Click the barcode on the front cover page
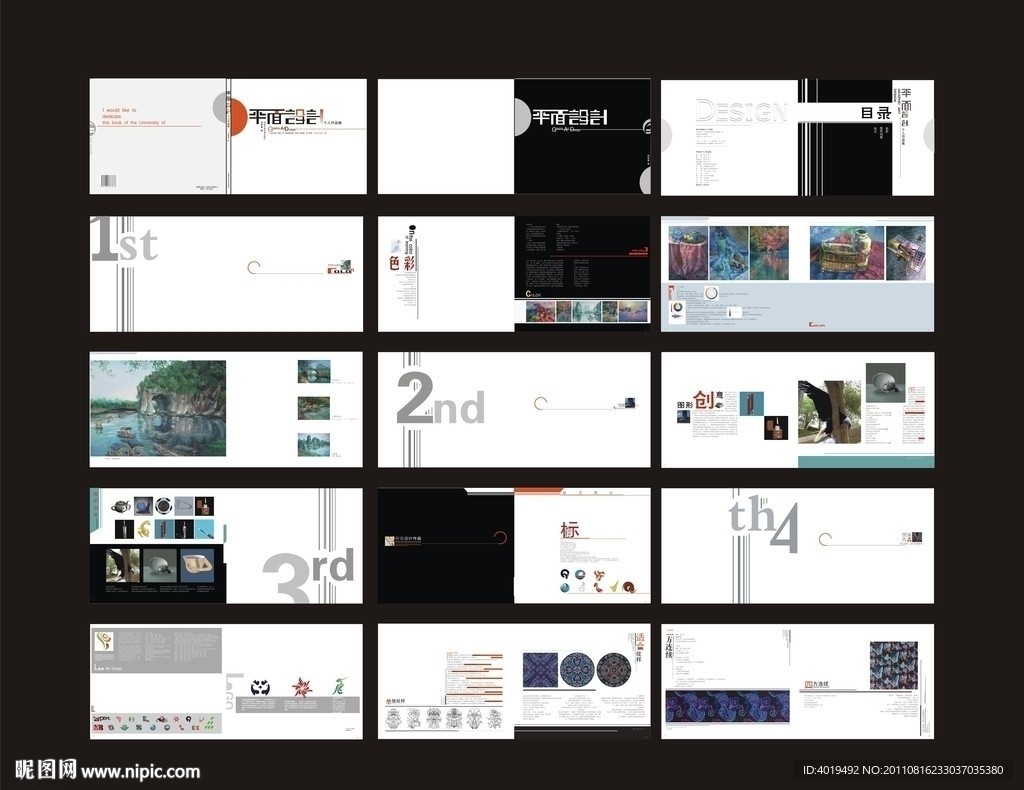This screenshot has width=1024, height=790. pyautogui.click(x=109, y=181)
